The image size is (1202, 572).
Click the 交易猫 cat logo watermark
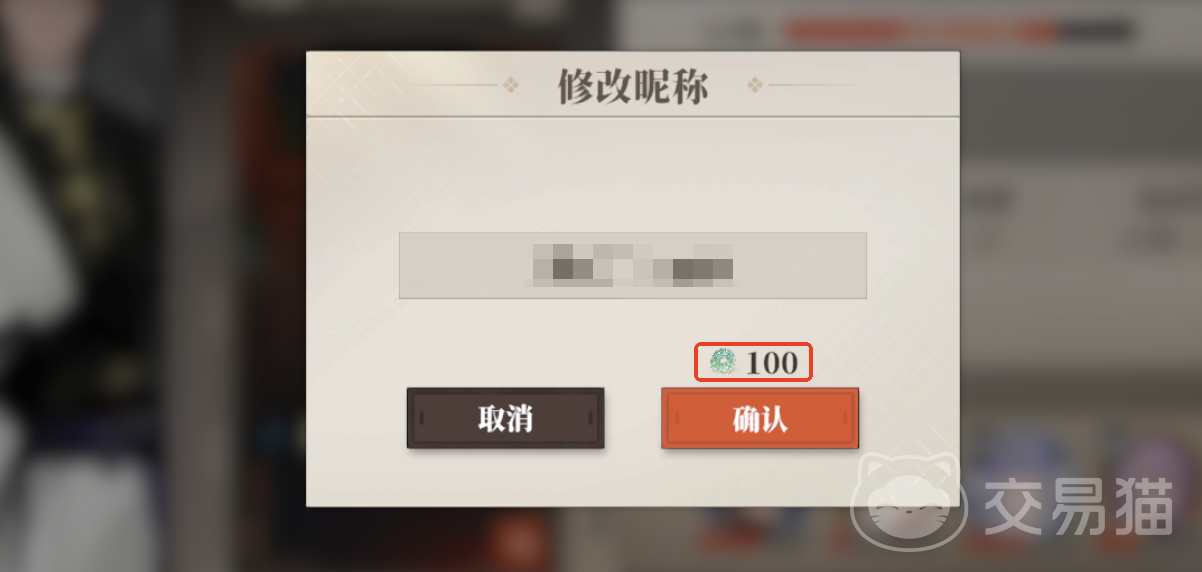[x=907, y=504]
